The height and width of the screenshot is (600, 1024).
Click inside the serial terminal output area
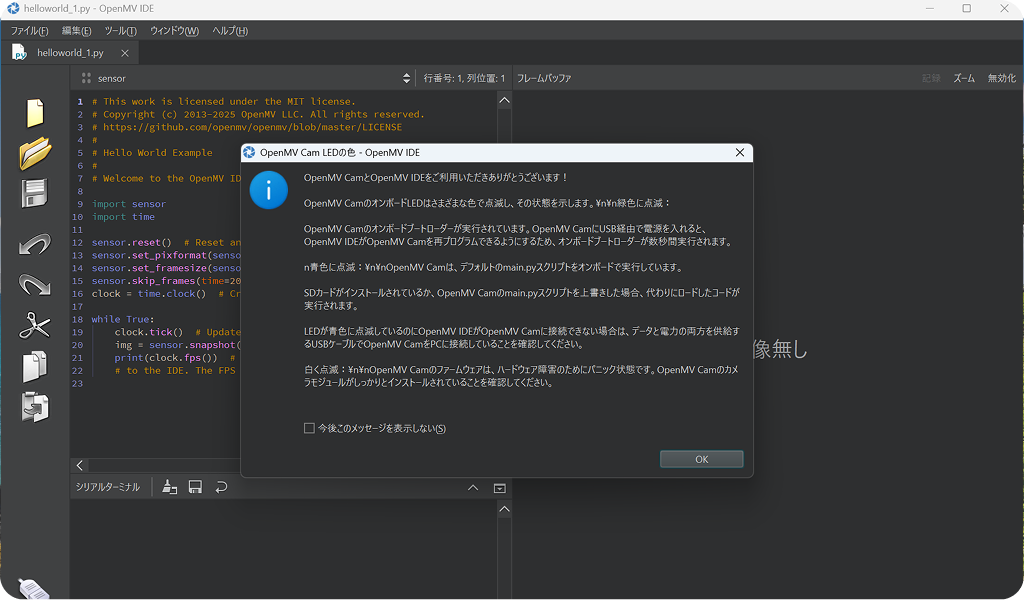pos(283,548)
